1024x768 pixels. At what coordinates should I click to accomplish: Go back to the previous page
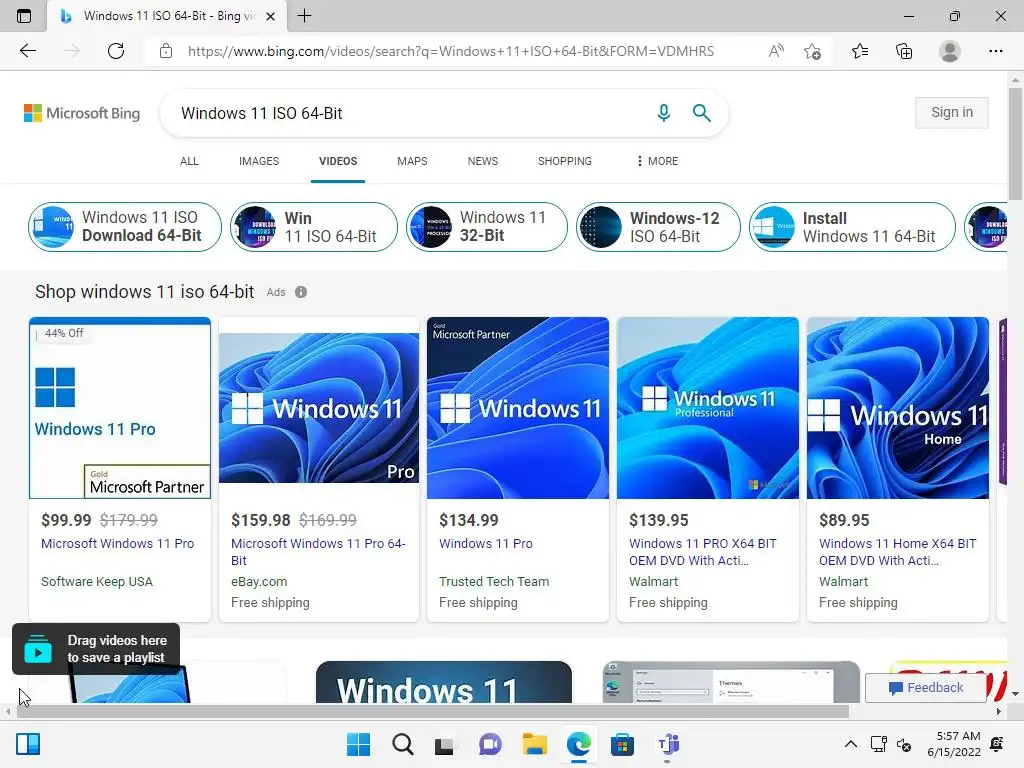pyautogui.click(x=27, y=51)
